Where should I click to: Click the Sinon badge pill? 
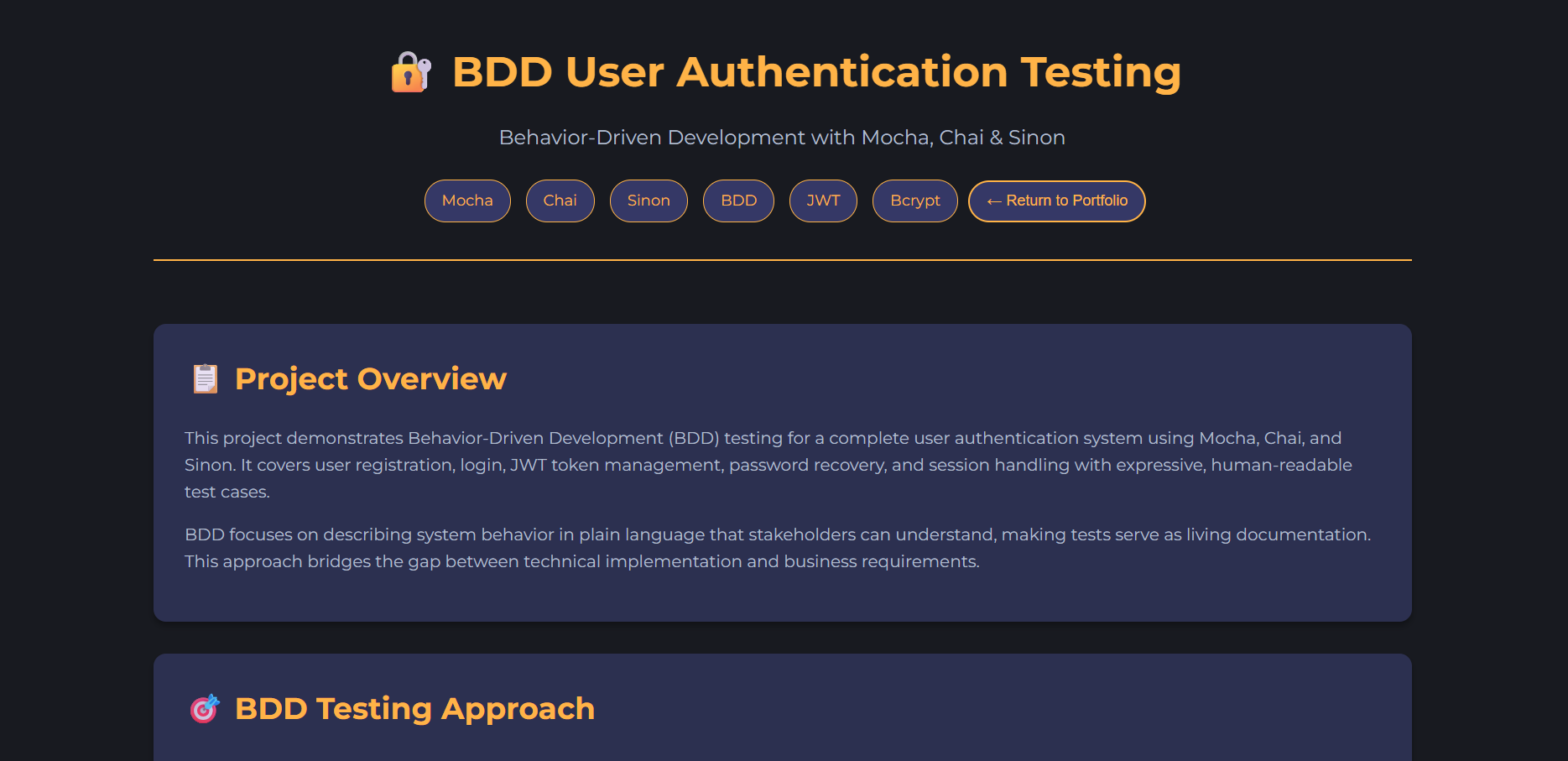click(x=648, y=201)
